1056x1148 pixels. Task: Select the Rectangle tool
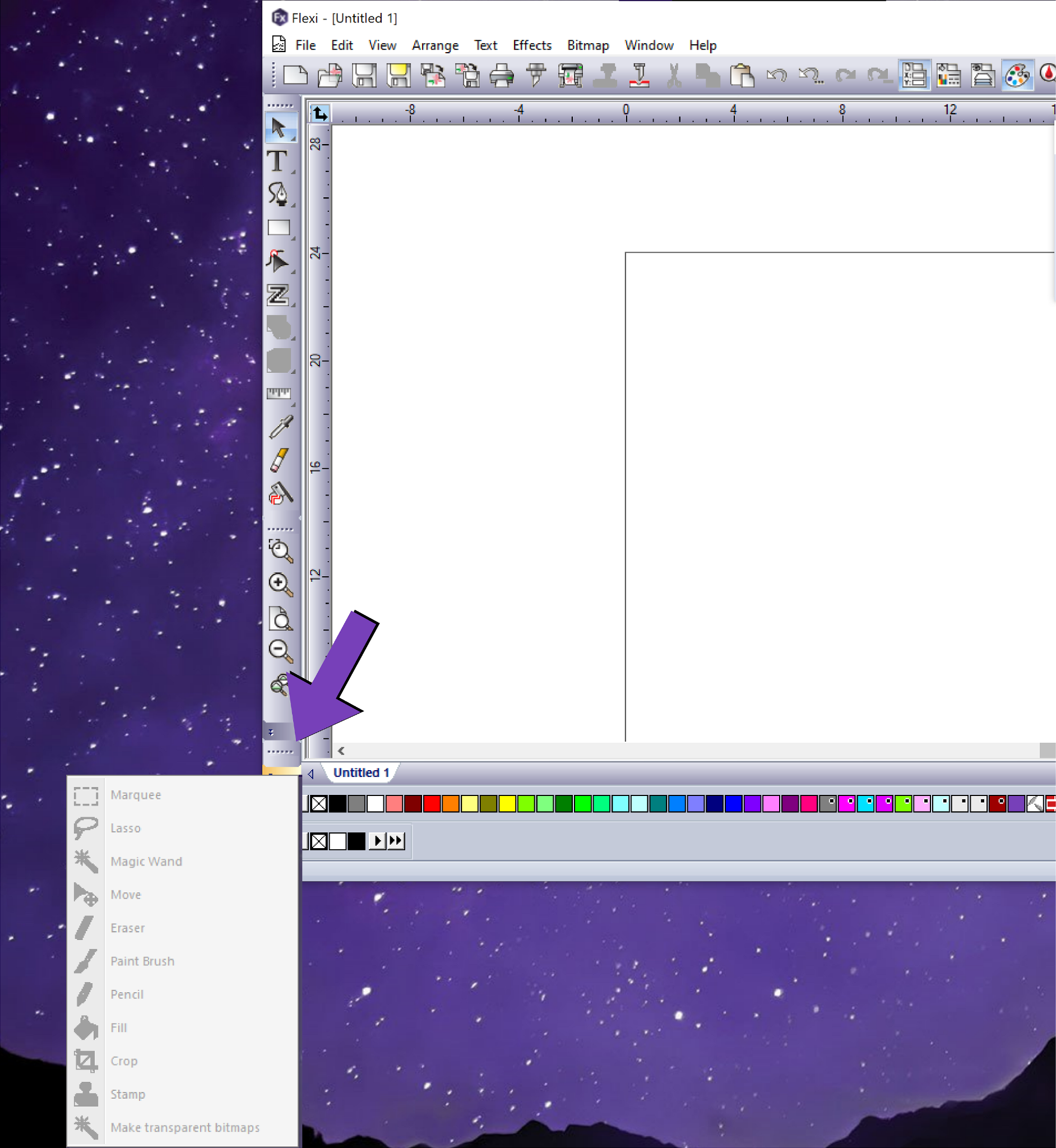pyautogui.click(x=279, y=227)
